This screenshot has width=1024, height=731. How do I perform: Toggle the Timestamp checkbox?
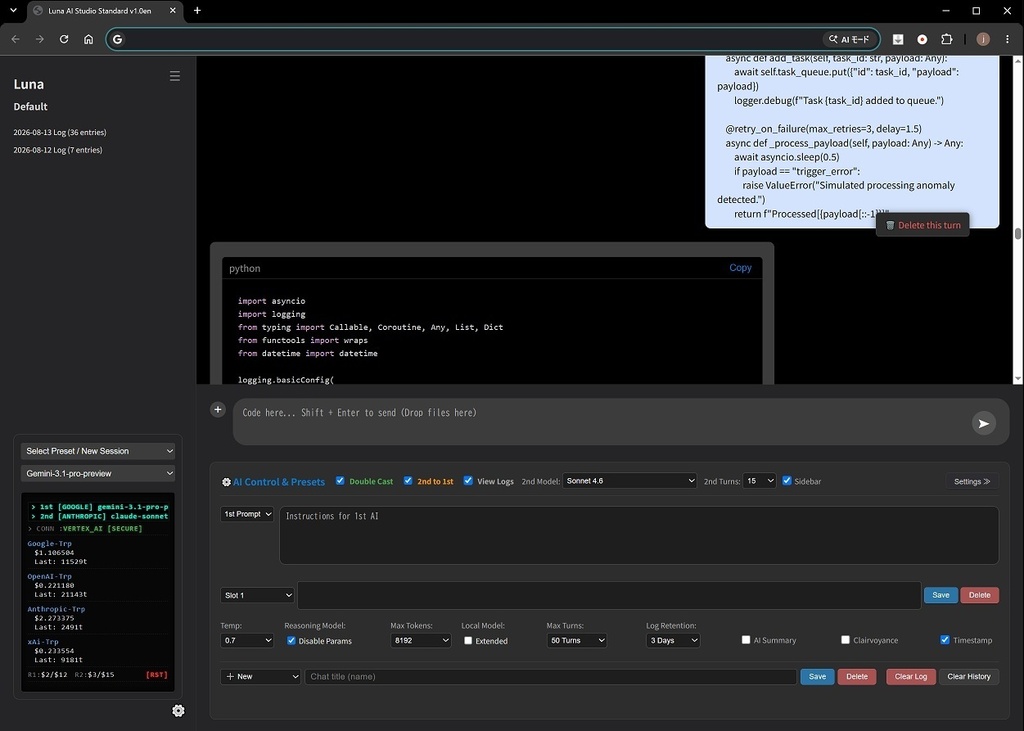(x=945, y=640)
